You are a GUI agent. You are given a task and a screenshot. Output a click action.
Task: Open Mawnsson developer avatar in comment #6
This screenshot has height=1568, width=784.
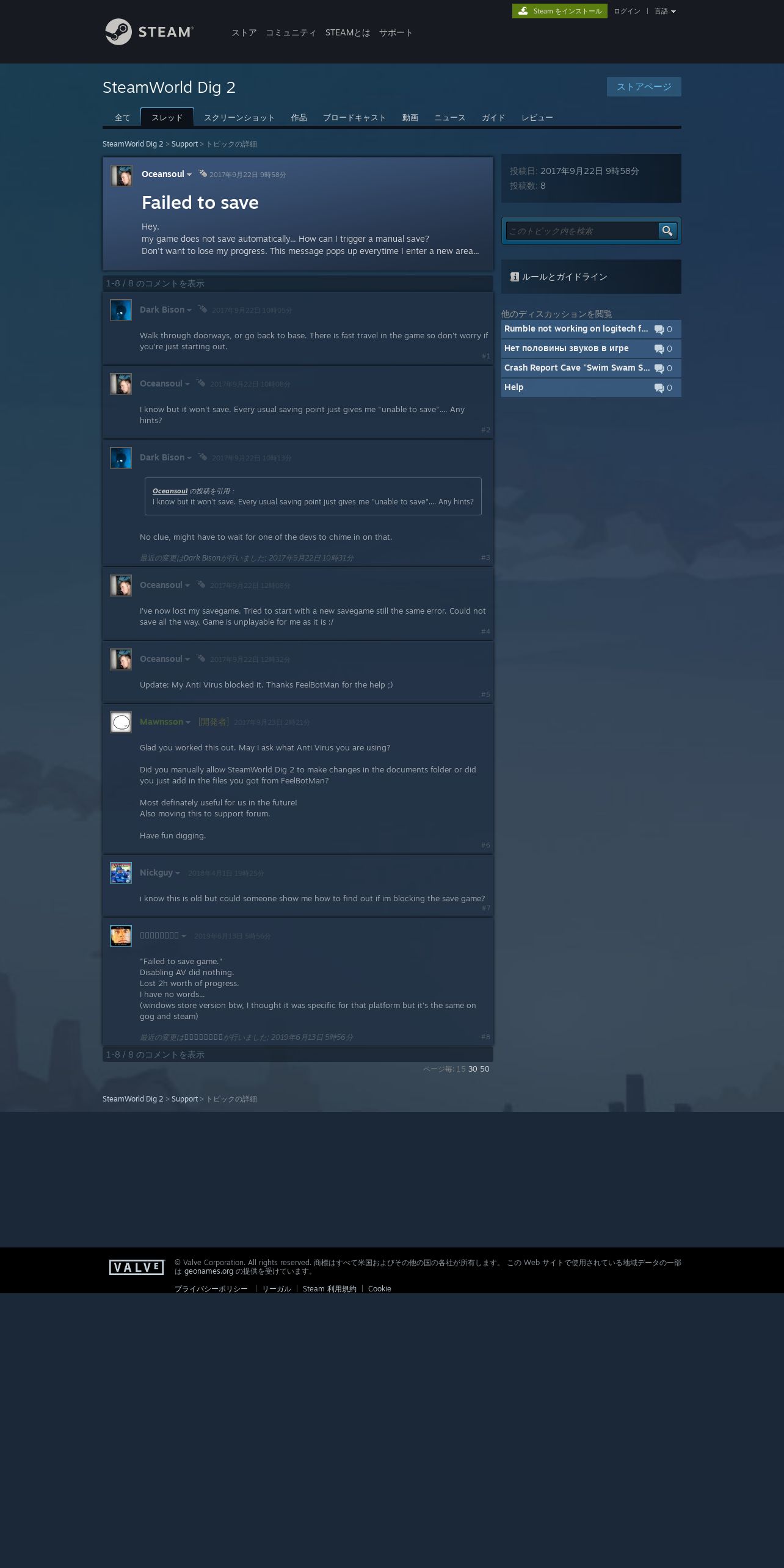[121, 722]
